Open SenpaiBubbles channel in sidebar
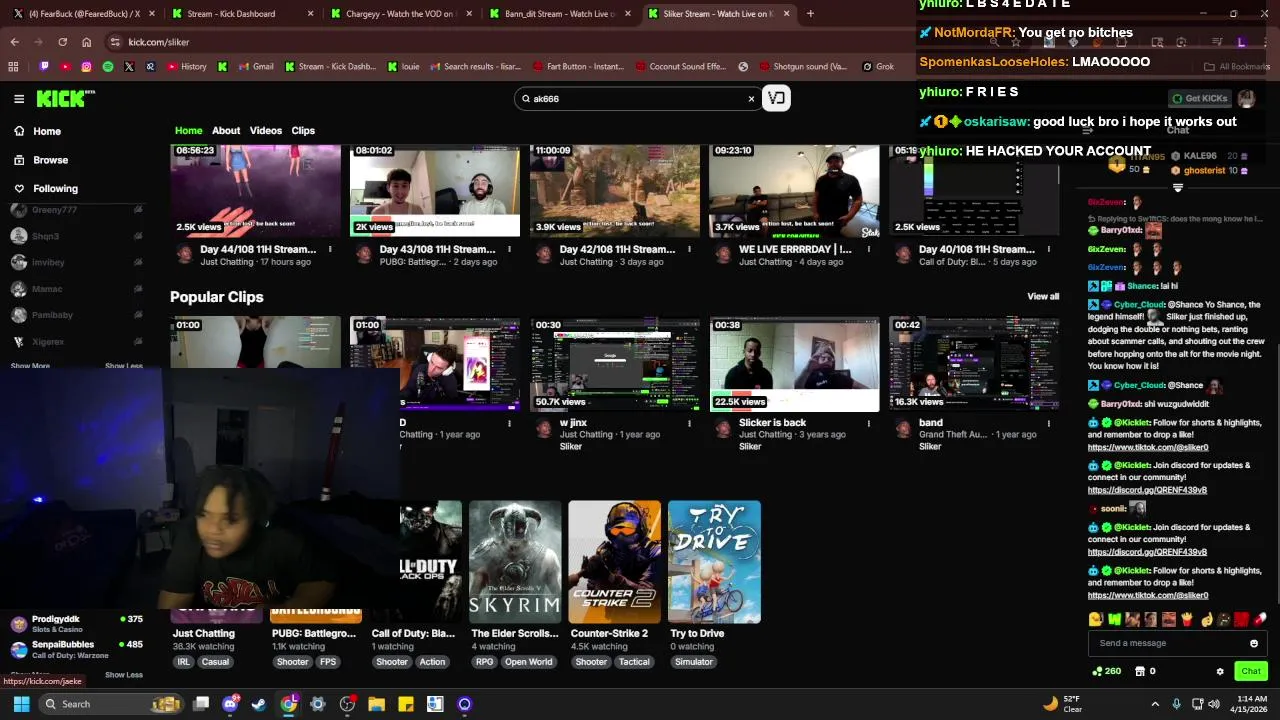The image size is (1280, 720). (75, 649)
